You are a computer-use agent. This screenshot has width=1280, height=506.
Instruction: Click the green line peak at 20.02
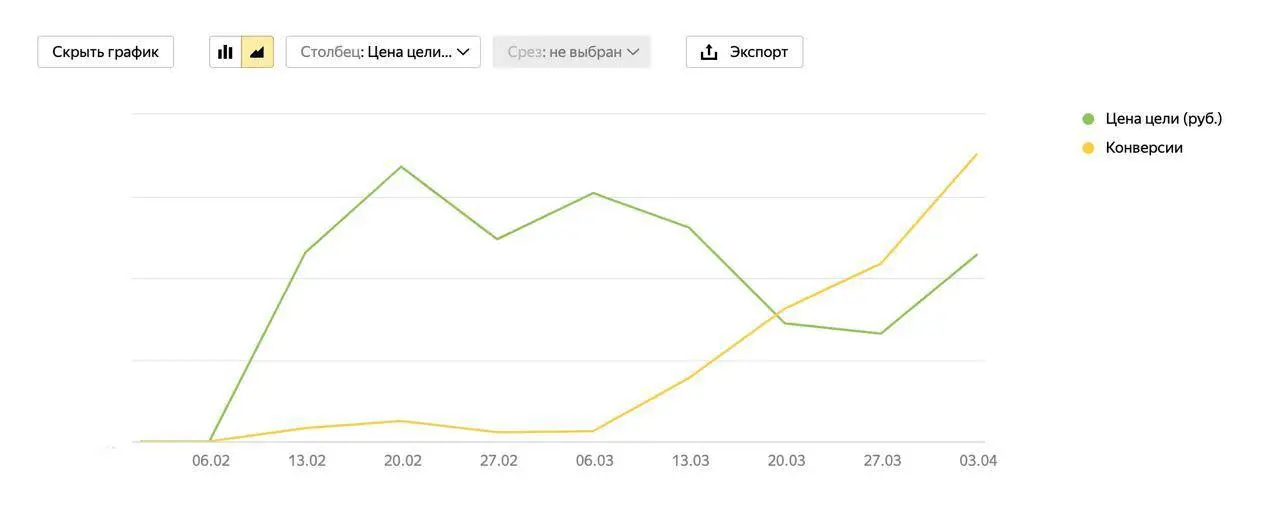point(402,167)
